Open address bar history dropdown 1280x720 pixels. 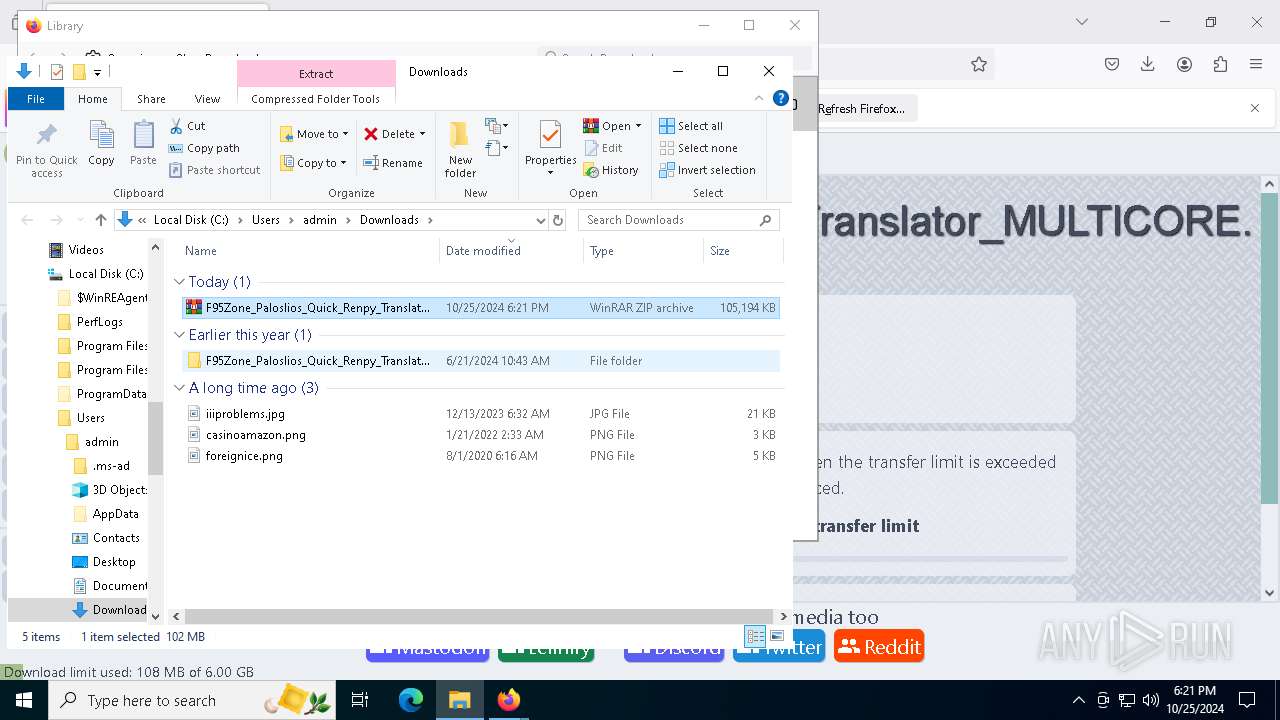(541, 220)
